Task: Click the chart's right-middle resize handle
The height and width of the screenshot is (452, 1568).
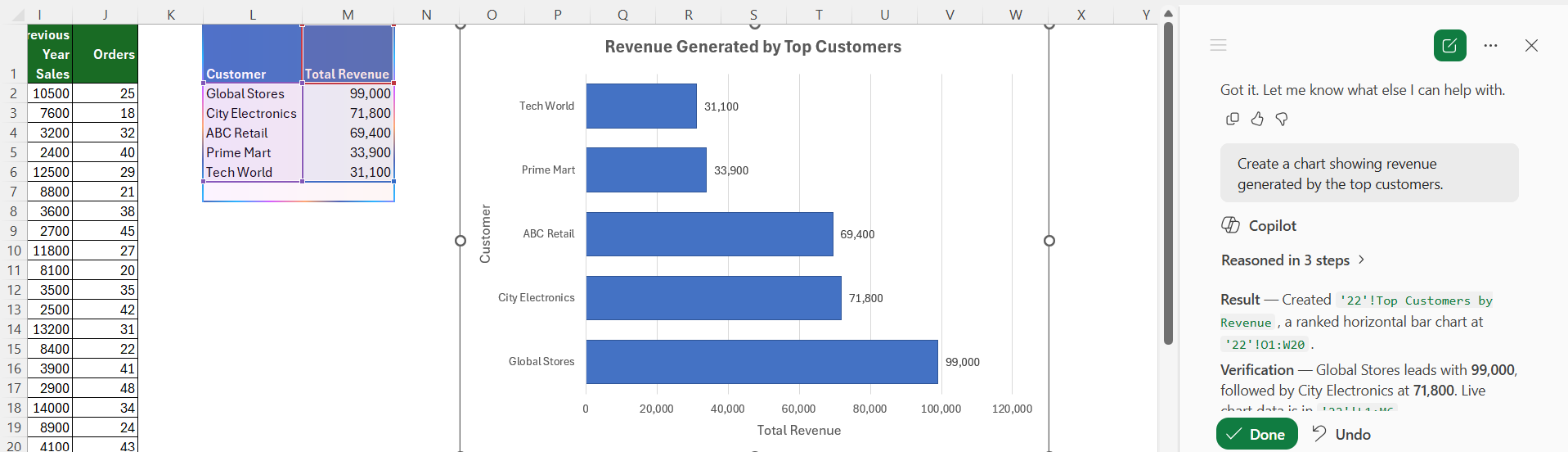Action: (x=1049, y=241)
